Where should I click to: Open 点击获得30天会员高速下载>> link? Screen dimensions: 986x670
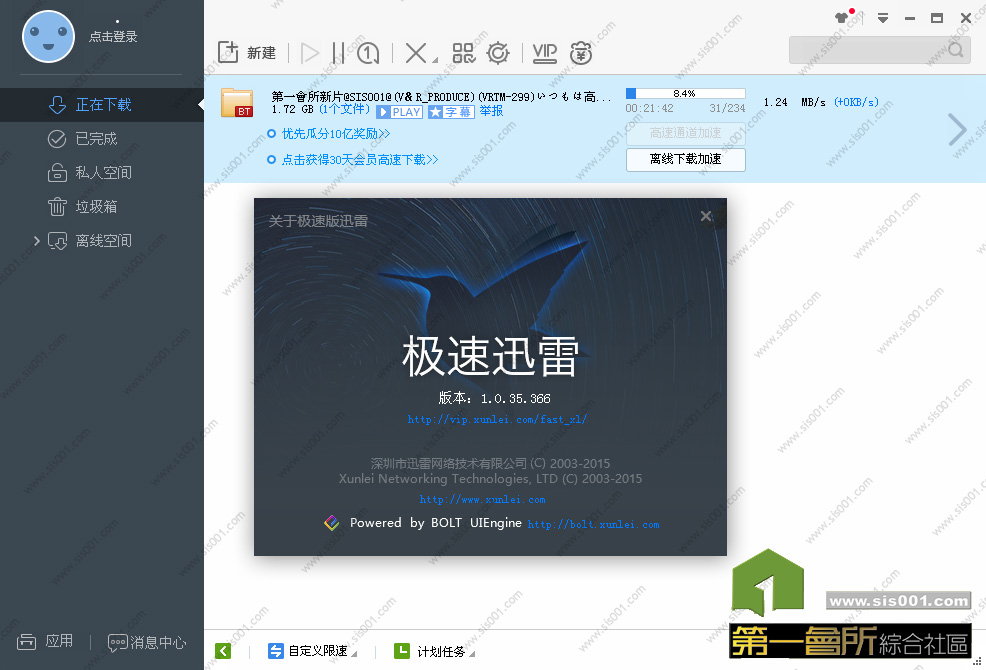360,160
